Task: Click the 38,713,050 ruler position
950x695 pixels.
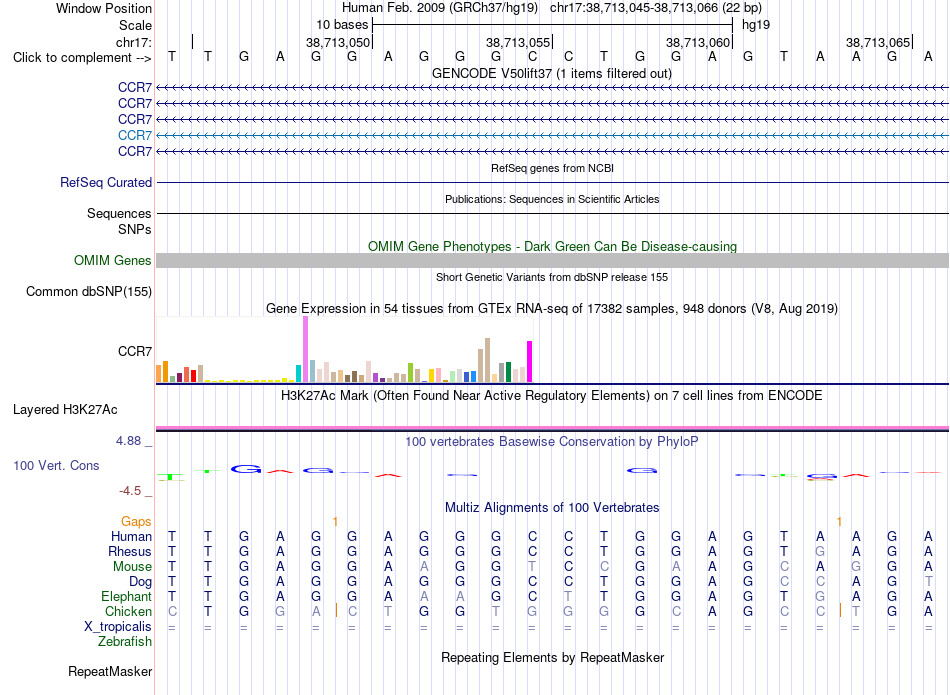Action: coord(337,42)
